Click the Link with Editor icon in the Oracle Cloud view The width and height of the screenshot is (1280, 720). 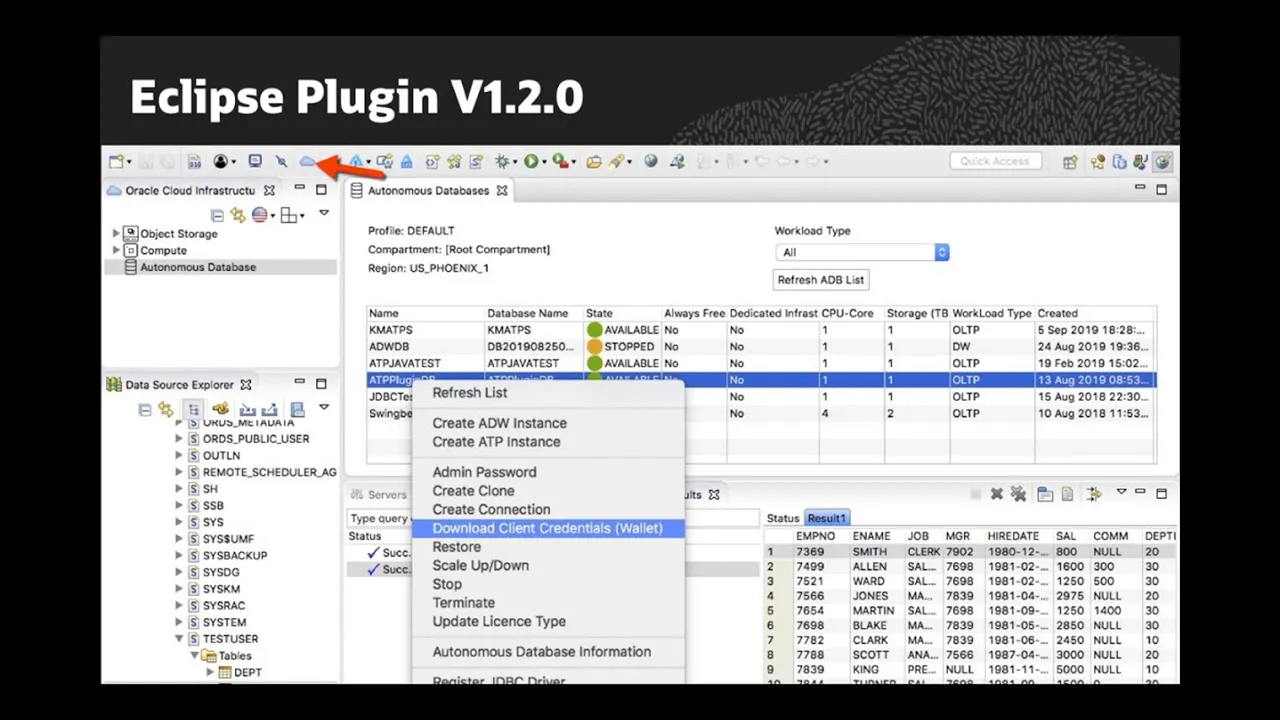click(x=237, y=215)
